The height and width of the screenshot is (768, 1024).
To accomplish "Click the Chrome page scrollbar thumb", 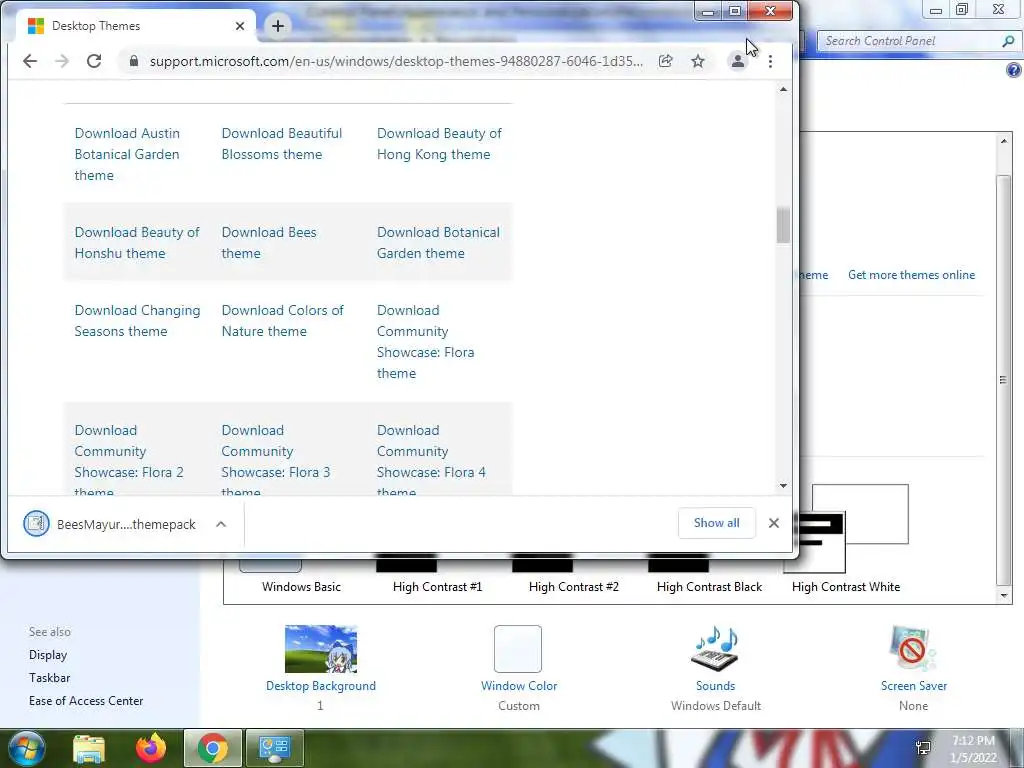I will (783, 225).
